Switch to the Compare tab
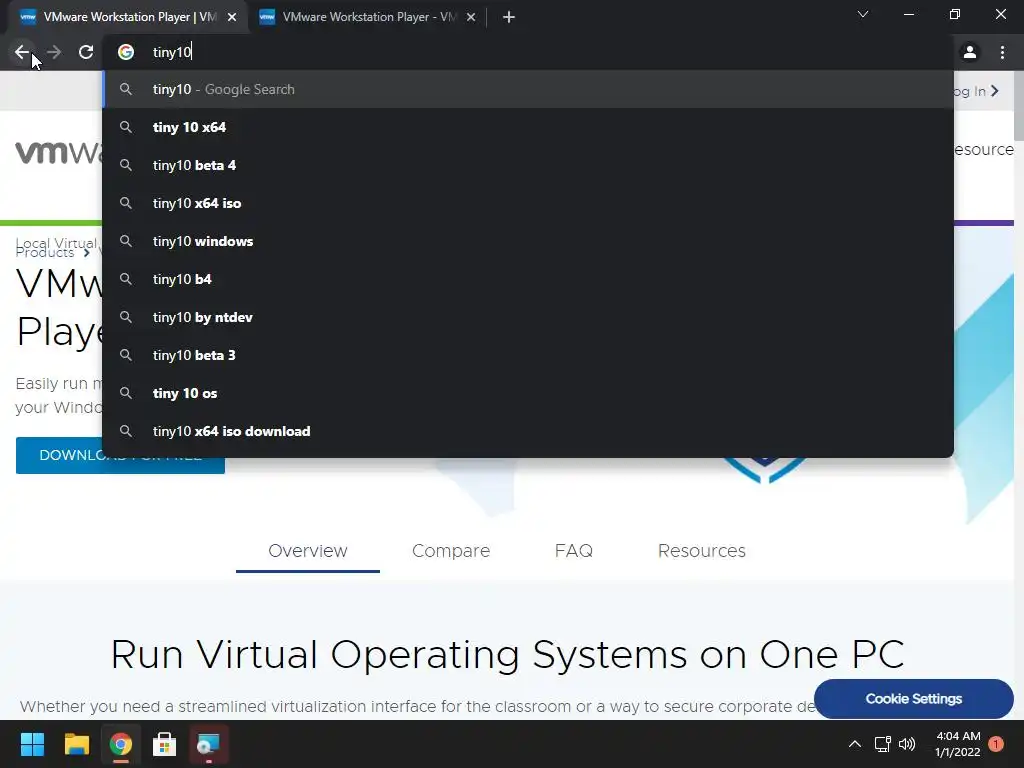 click(451, 551)
